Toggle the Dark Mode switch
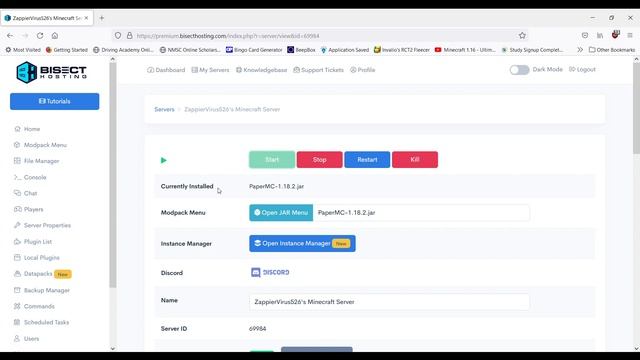Image resolution: width=640 pixels, height=360 pixels. click(519, 70)
